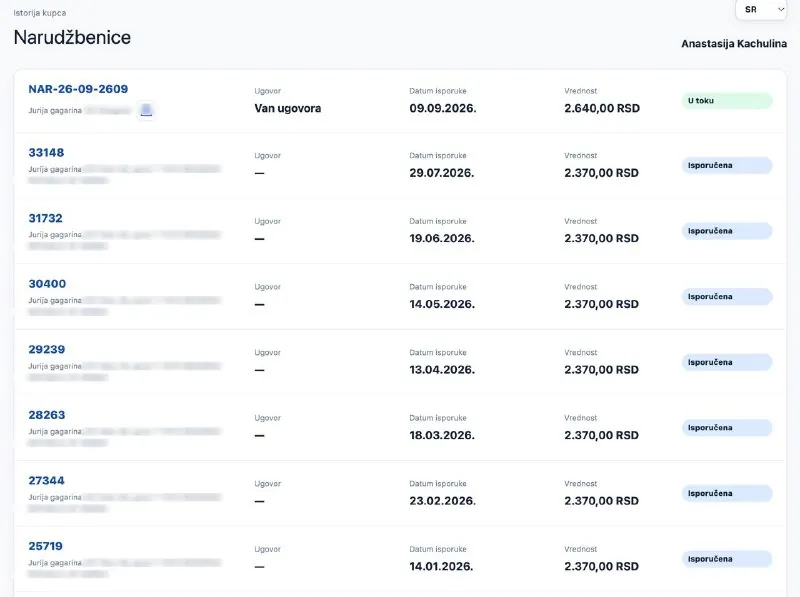Screen dimensions: 800x597
Task: Open order 29239
Action: (47, 350)
